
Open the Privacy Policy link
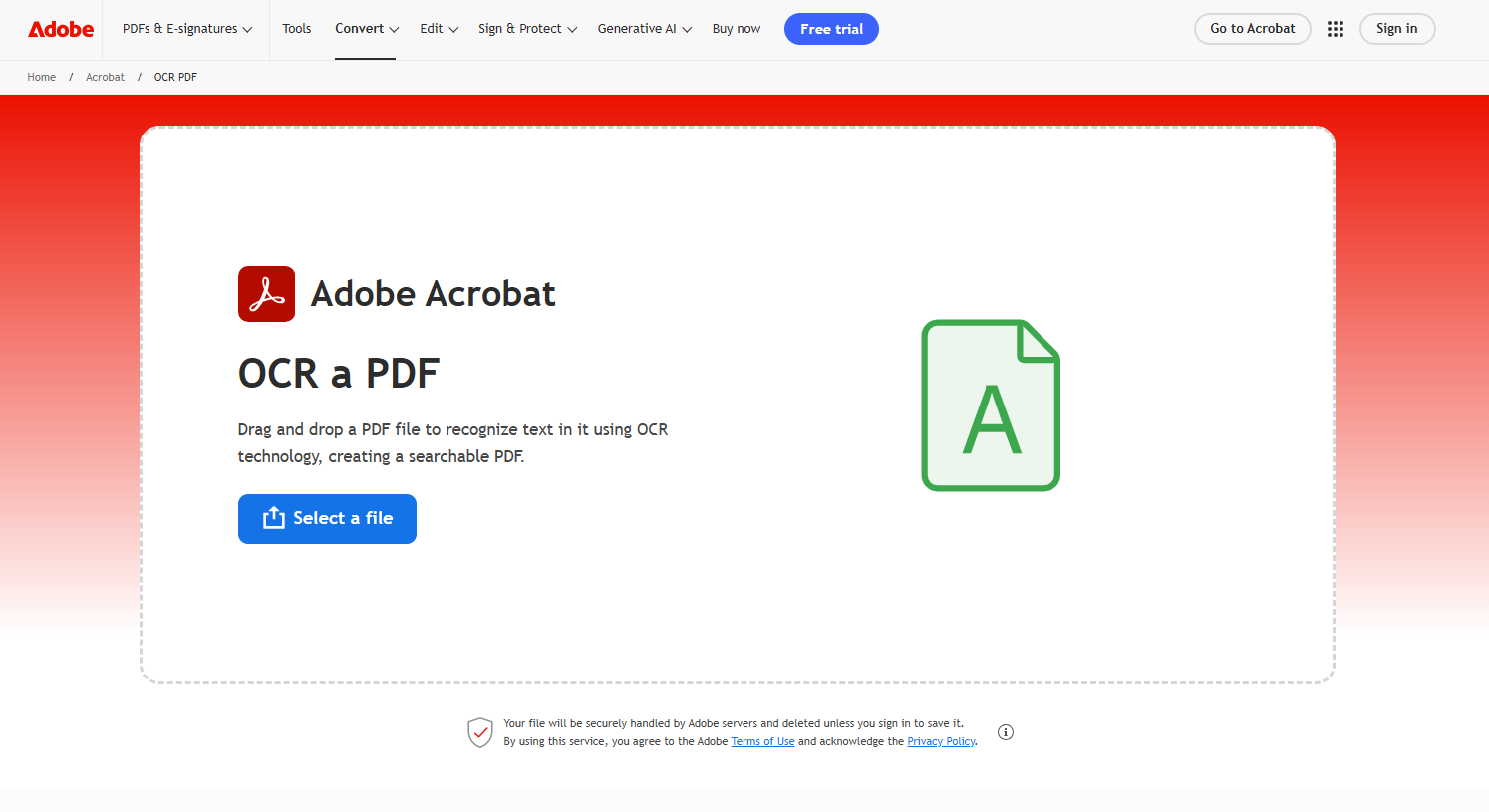pyautogui.click(x=941, y=741)
